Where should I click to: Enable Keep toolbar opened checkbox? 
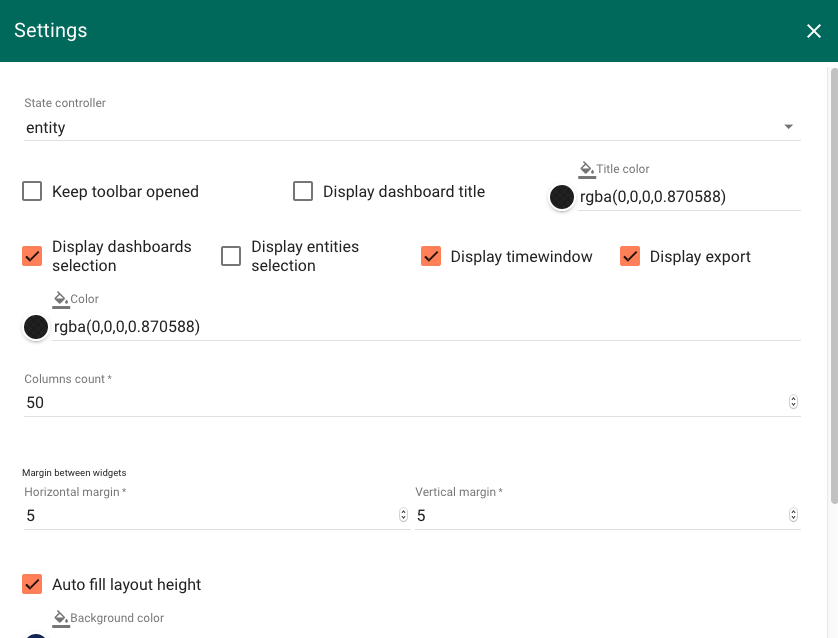[32, 191]
